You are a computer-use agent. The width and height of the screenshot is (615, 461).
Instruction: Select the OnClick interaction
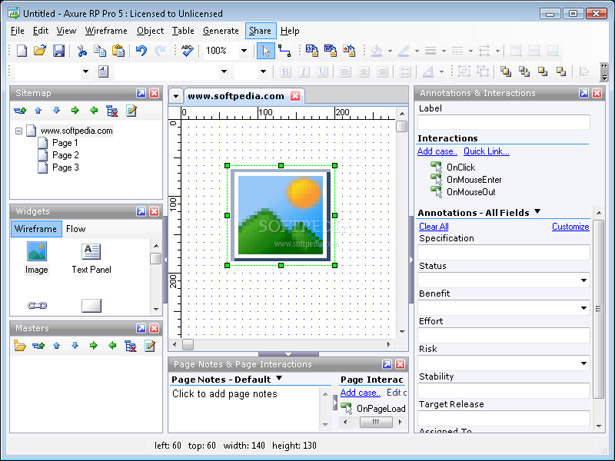[x=460, y=168]
